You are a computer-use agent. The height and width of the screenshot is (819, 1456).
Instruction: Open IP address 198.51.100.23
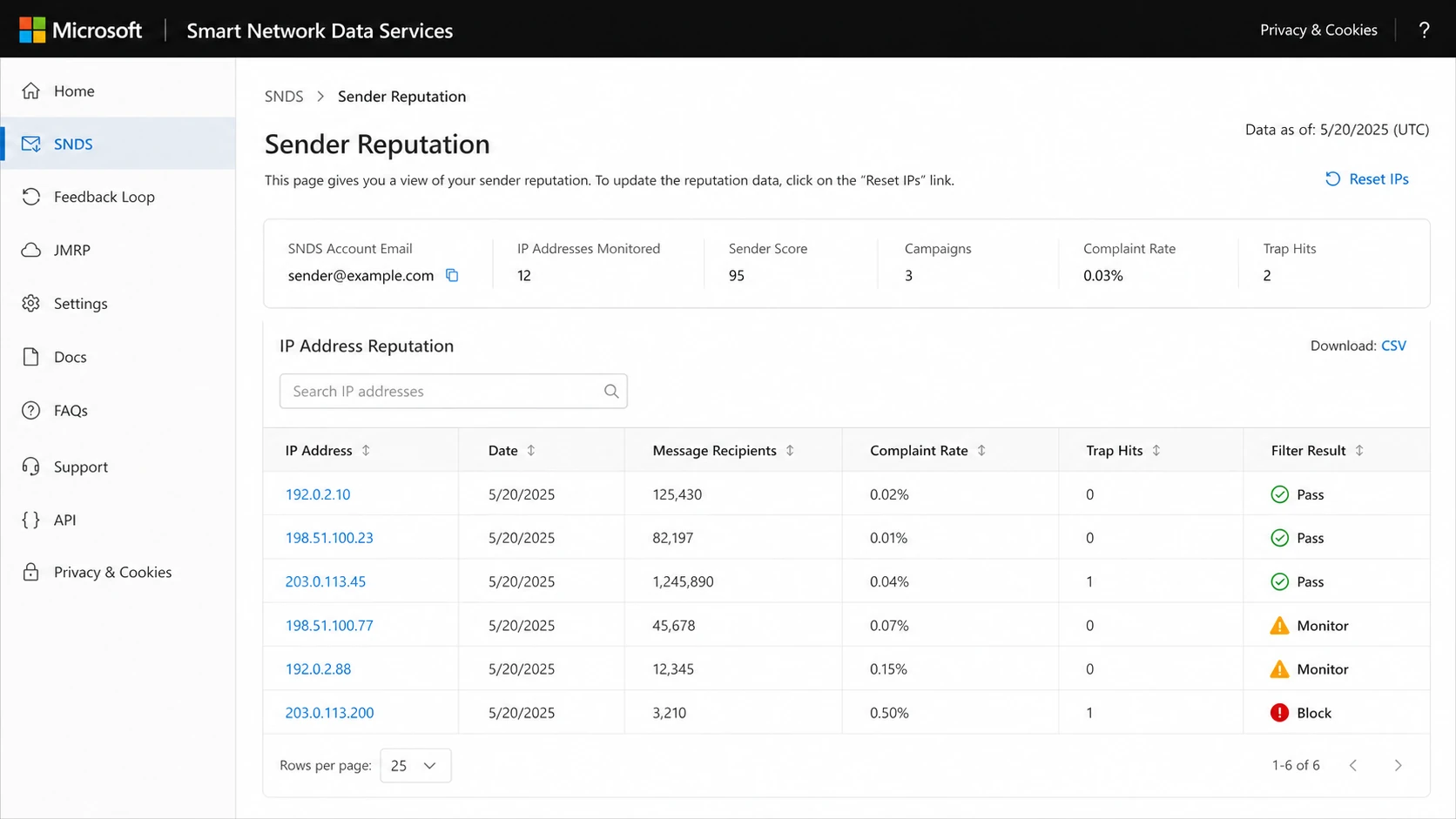[329, 538]
